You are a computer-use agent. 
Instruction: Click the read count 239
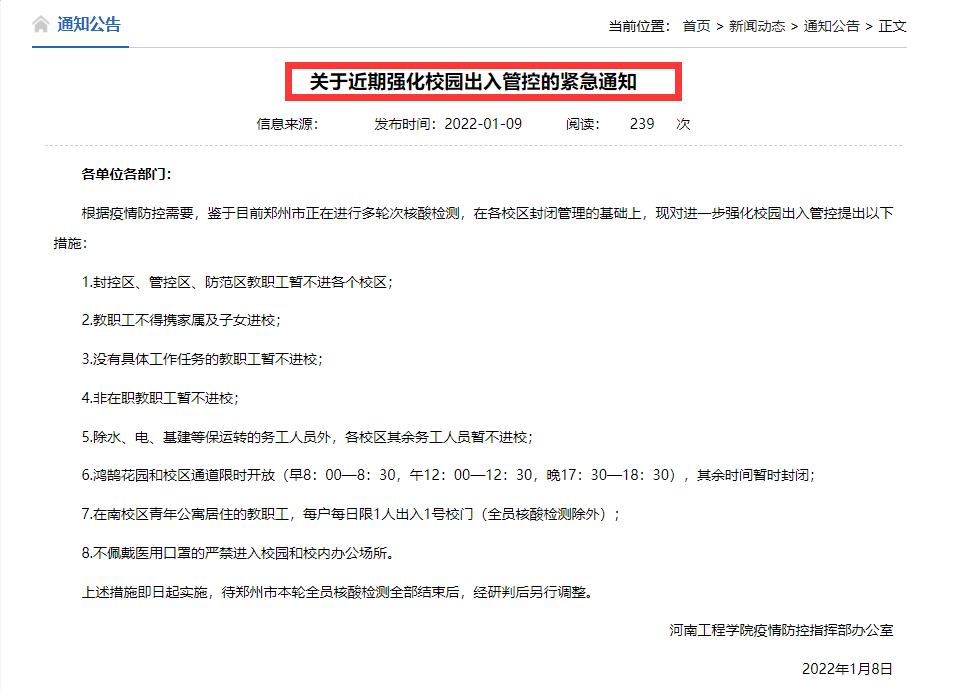[642, 124]
